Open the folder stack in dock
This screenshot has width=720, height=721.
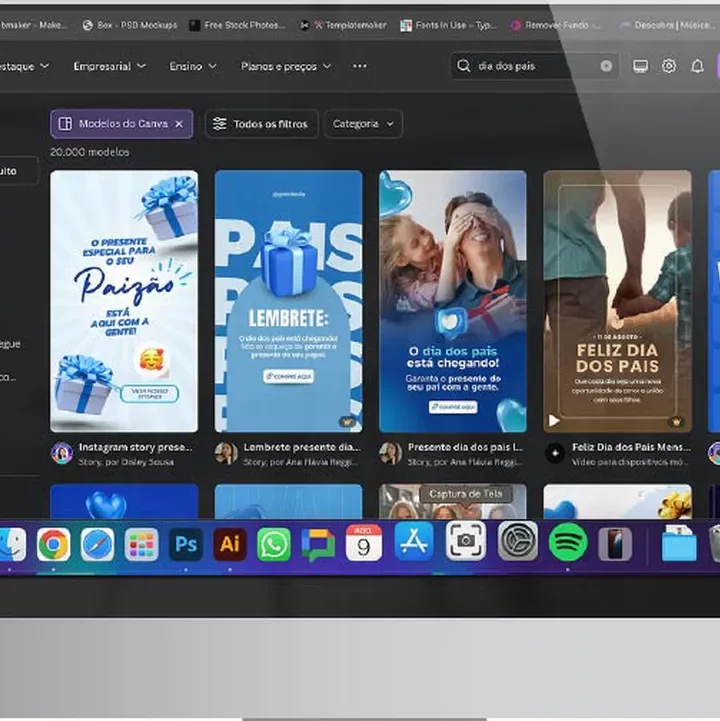coord(679,544)
